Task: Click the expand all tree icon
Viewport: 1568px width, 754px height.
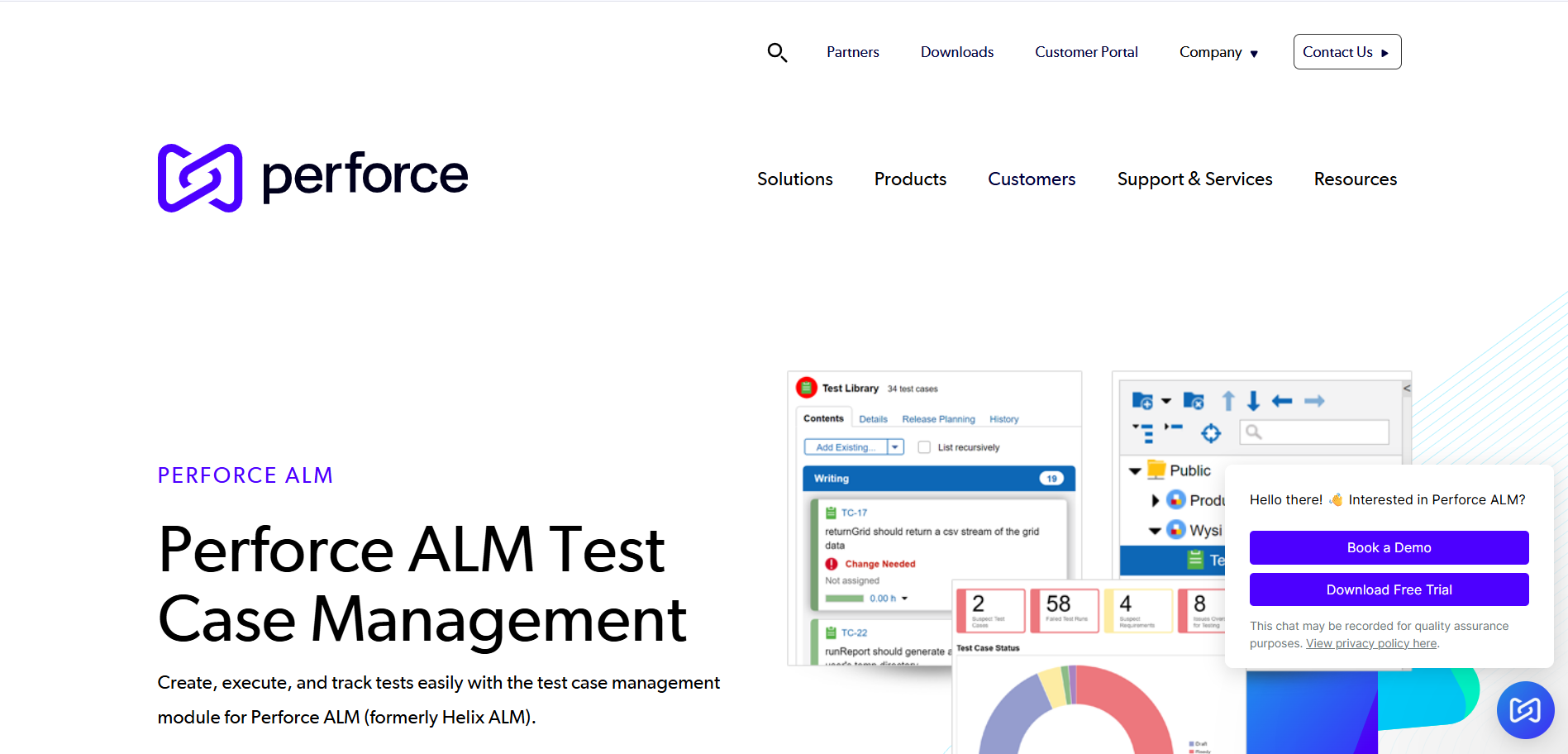Action: (1143, 432)
